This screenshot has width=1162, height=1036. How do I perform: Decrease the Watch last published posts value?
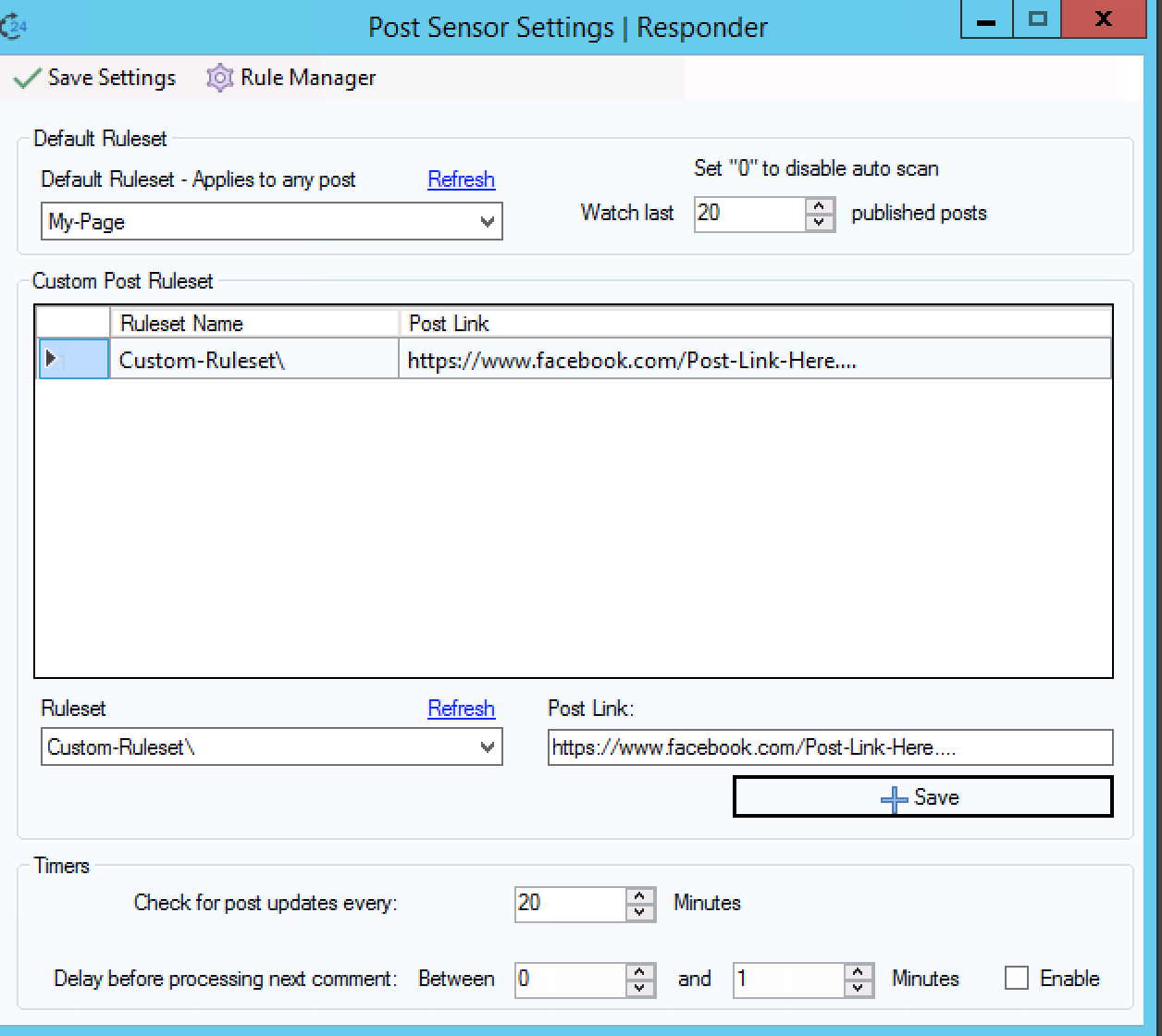[820, 222]
